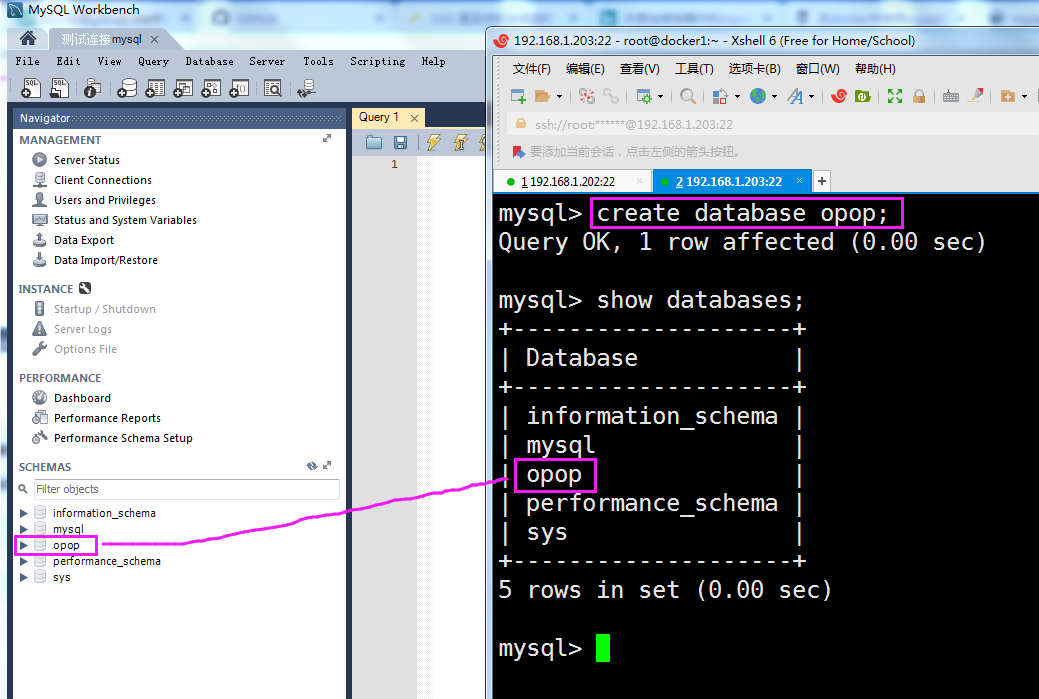The width and height of the screenshot is (1039, 699).
Task: Open Users and Privileges
Action: [105, 199]
